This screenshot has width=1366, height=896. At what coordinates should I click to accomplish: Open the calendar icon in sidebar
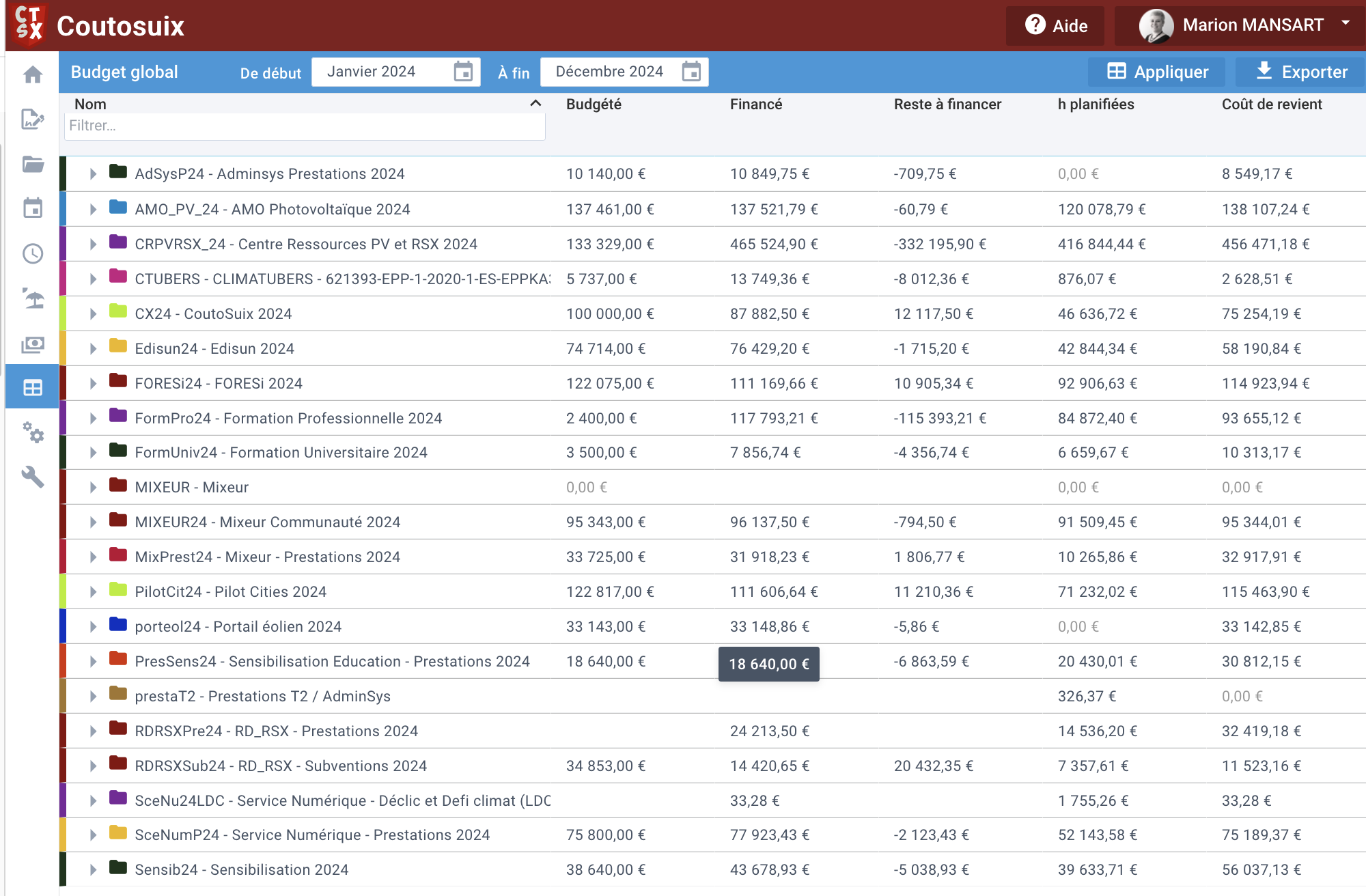coord(33,208)
